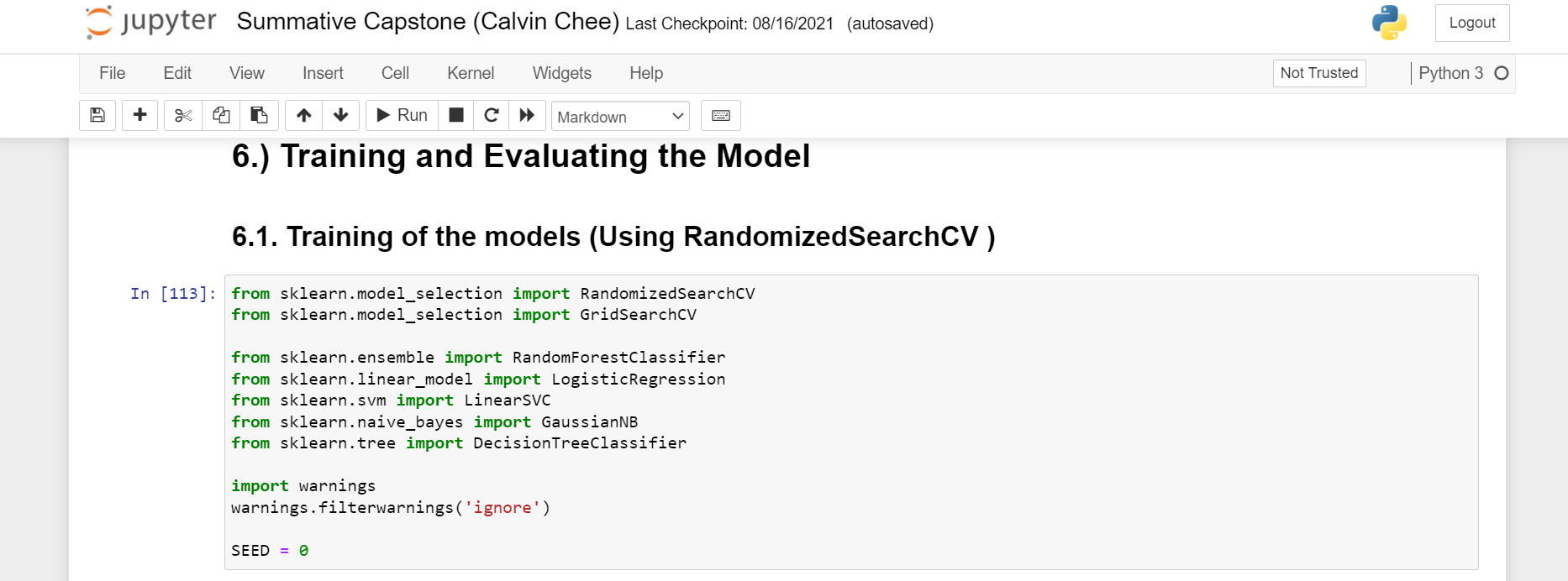Interrupt the kernel with the stop icon
This screenshot has width=1568, height=581.
click(x=455, y=115)
